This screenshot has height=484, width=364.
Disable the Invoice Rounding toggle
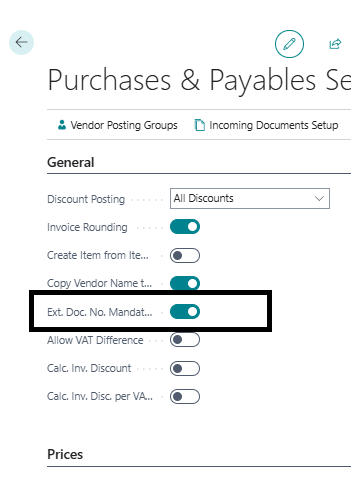tap(185, 227)
